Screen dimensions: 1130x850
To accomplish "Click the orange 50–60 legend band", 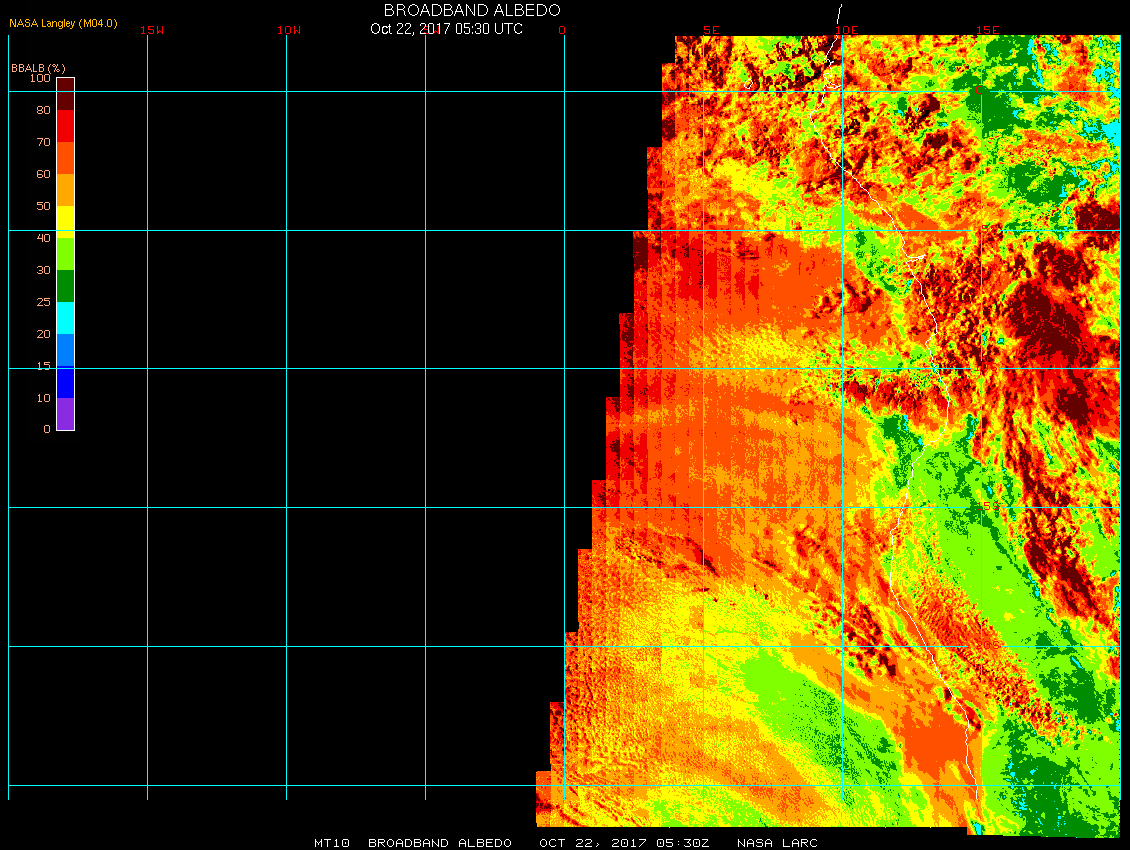I will [x=66, y=190].
